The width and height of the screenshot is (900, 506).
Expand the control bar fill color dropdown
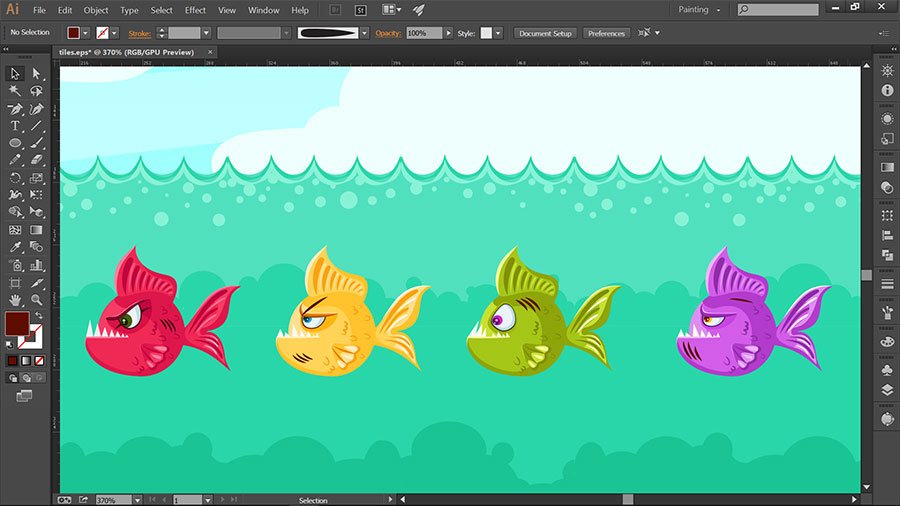[86, 33]
